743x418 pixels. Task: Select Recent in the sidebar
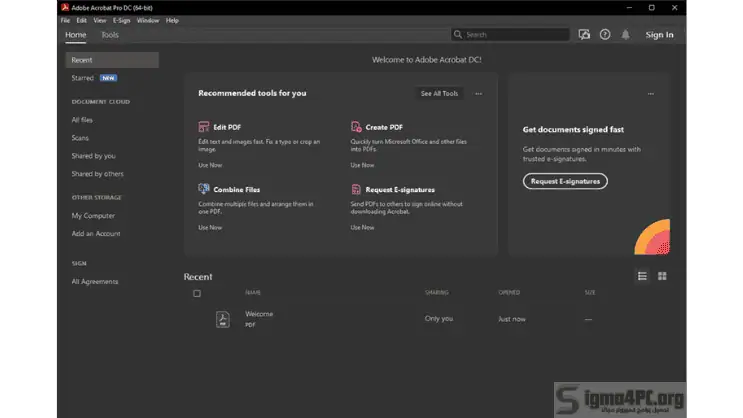(112, 60)
